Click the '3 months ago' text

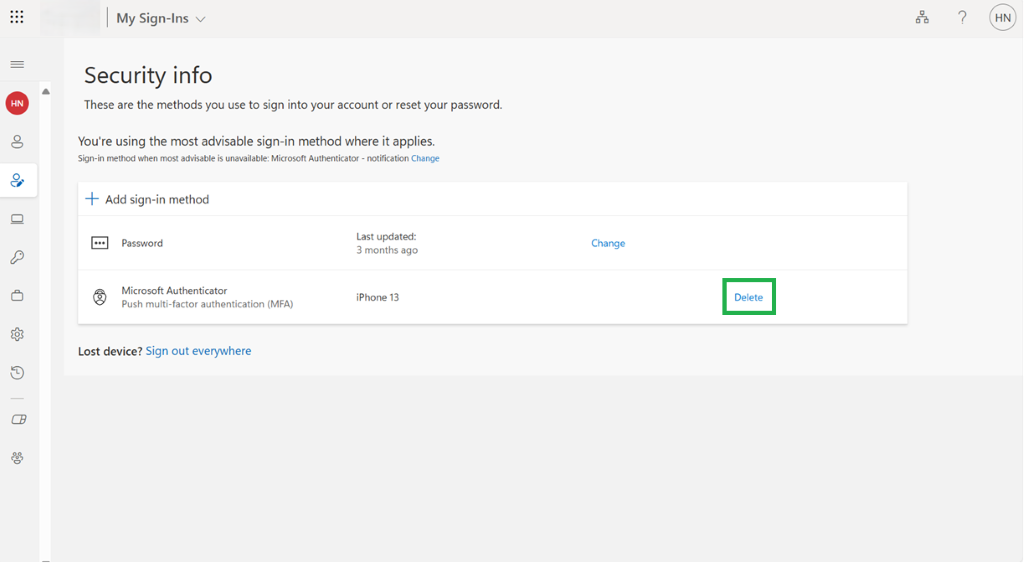(x=387, y=250)
